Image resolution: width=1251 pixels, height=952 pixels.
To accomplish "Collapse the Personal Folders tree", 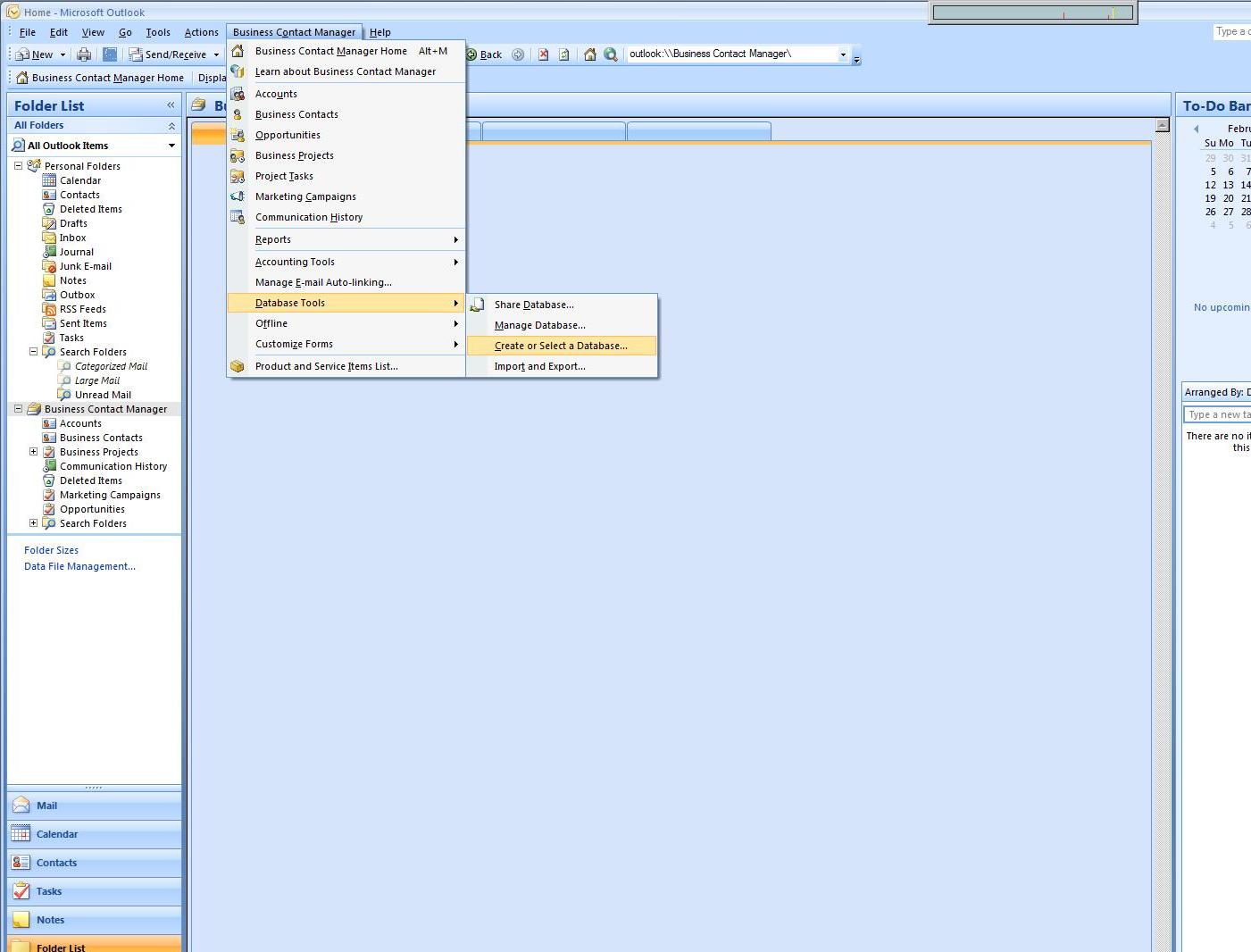I will pyautogui.click(x=18, y=166).
